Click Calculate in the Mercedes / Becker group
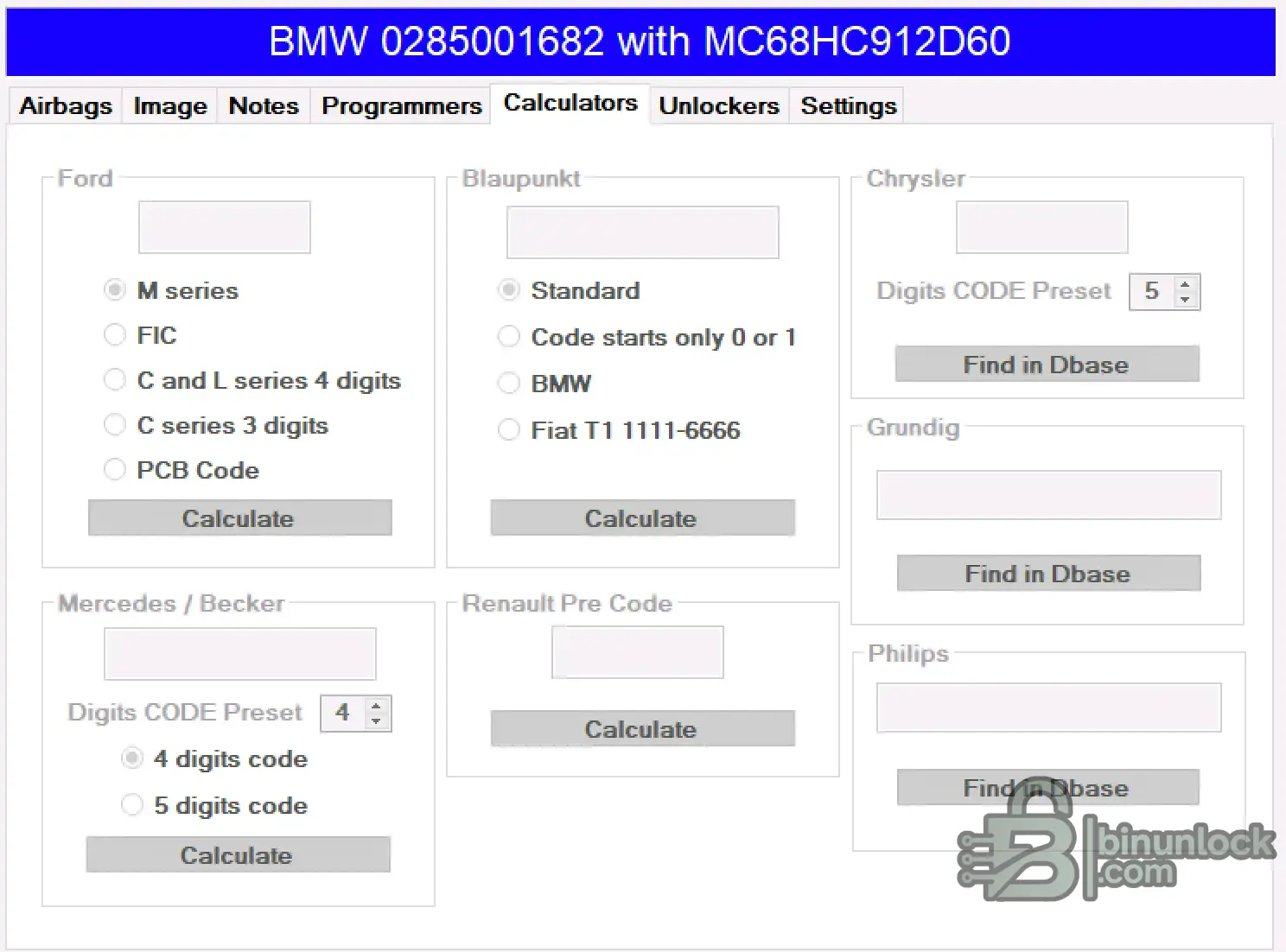 pyautogui.click(x=238, y=855)
